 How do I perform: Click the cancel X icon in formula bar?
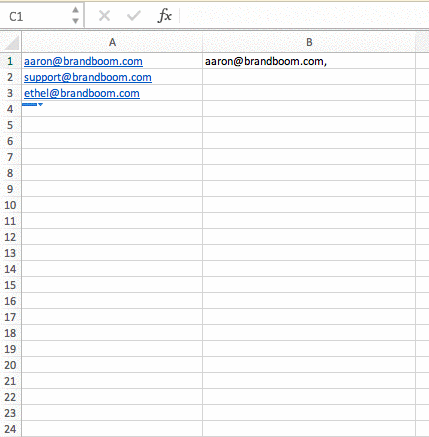pyautogui.click(x=104, y=16)
